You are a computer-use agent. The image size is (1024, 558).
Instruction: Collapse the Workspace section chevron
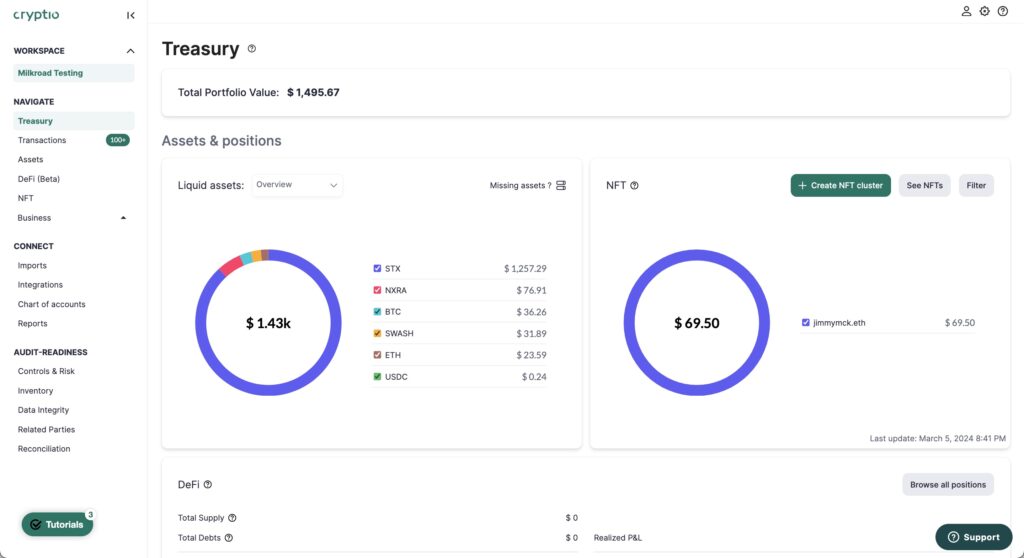130,51
